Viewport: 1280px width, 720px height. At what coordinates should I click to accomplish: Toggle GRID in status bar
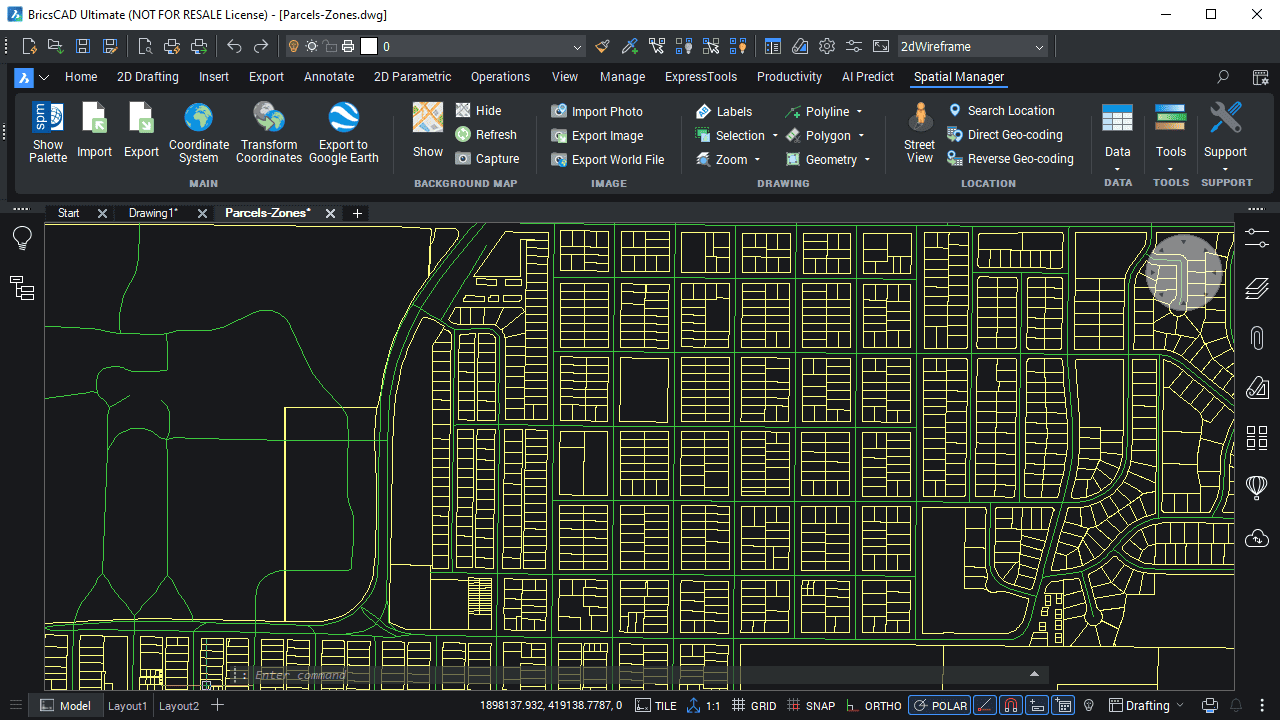point(754,706)
